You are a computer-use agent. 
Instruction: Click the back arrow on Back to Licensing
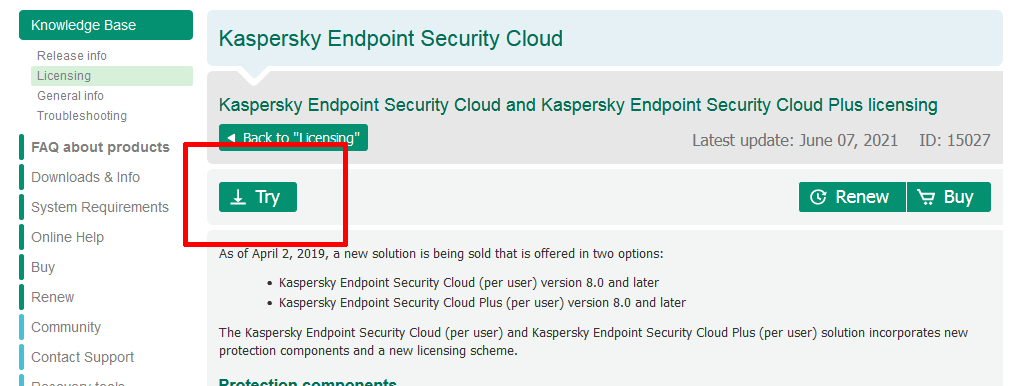click(x=231, y=138)
